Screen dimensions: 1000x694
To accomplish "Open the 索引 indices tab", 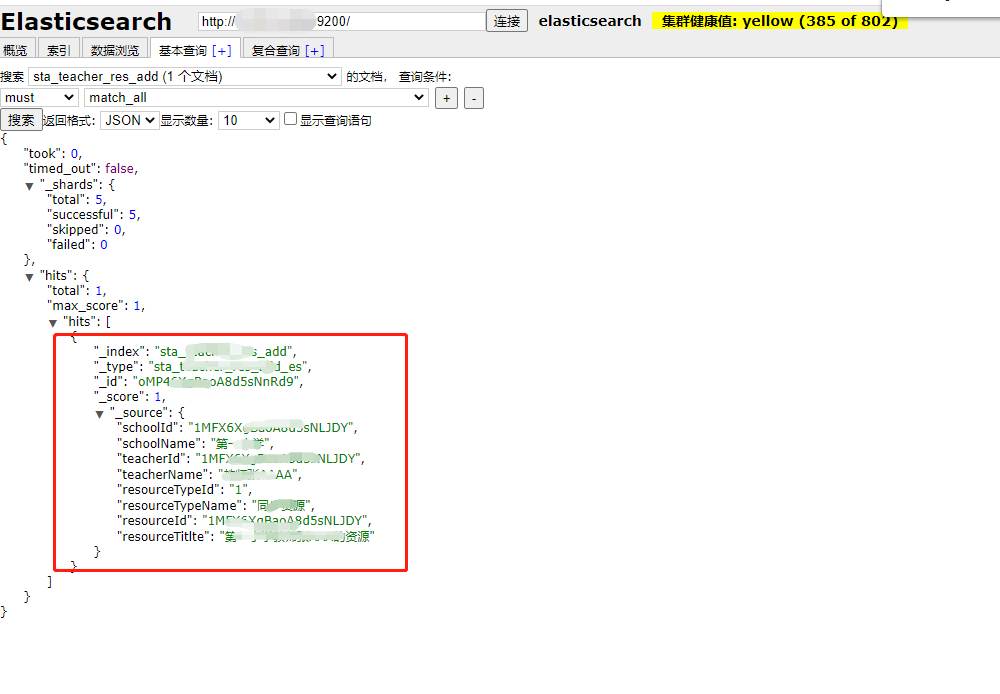I will (x=59, y=50).
